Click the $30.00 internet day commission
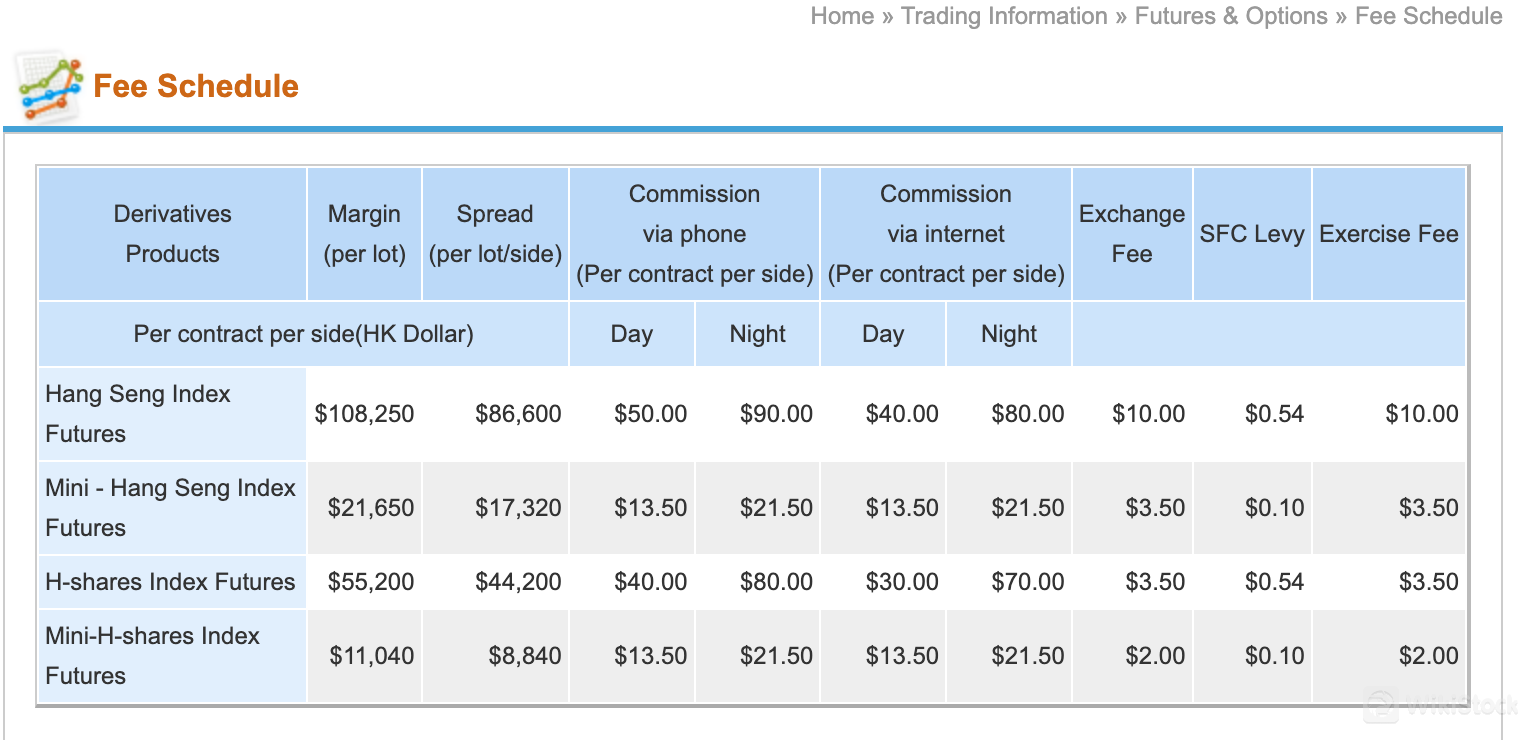This screenshot has width=1528, height=740. (902, 582)
